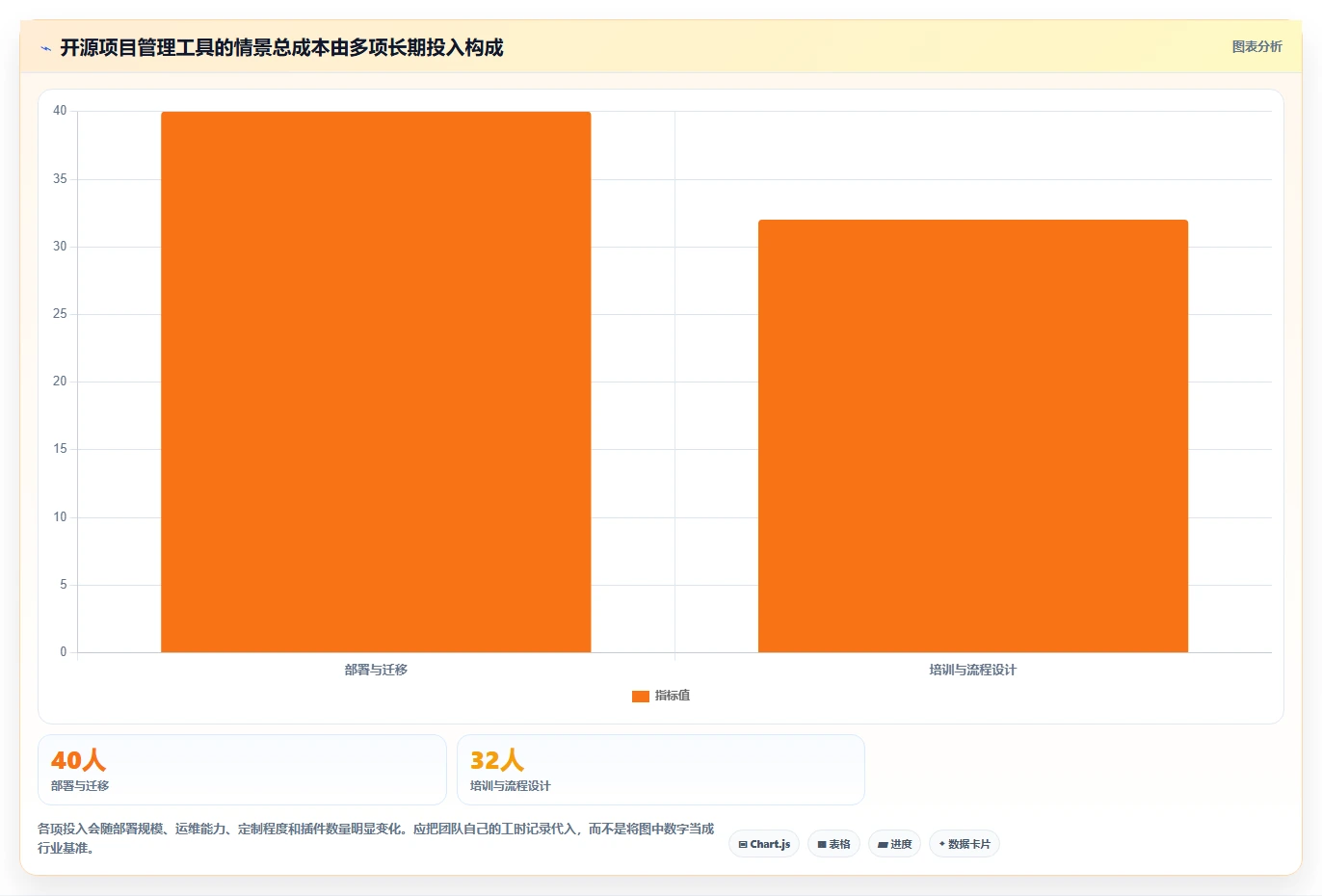The width and height of the screenshot is (1322, 896).
Task: Click the y-axis value 15
Action: coord(60,449)
